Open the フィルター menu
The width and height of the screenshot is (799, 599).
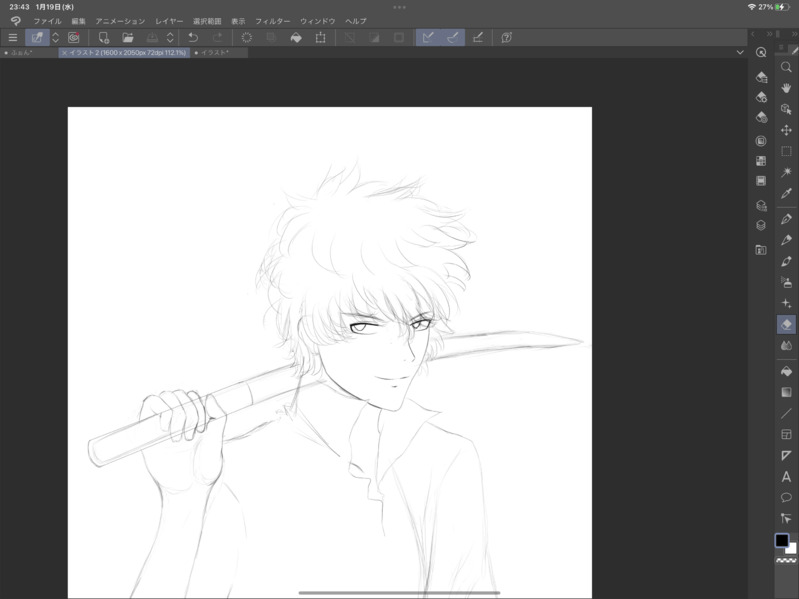(273, 21)
